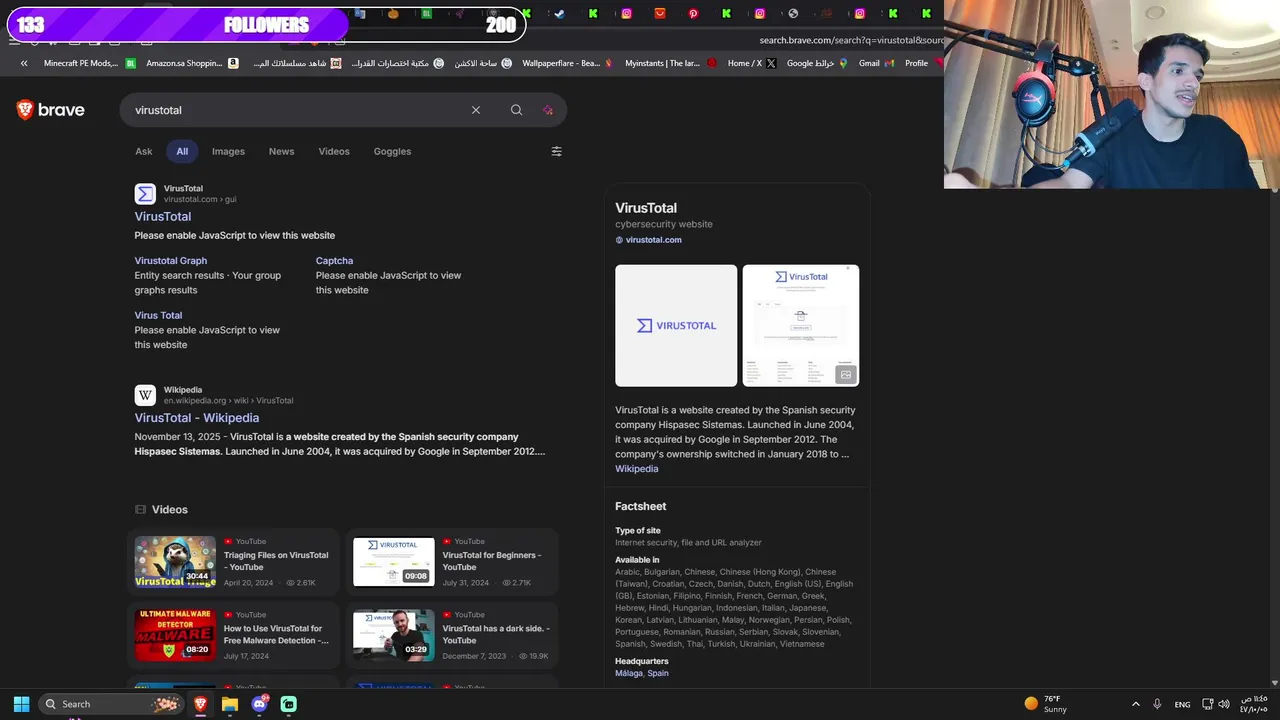Open Triaging Files on VirusTotal title
This screenshot has height=720, width=1280.
coord(276,561)
